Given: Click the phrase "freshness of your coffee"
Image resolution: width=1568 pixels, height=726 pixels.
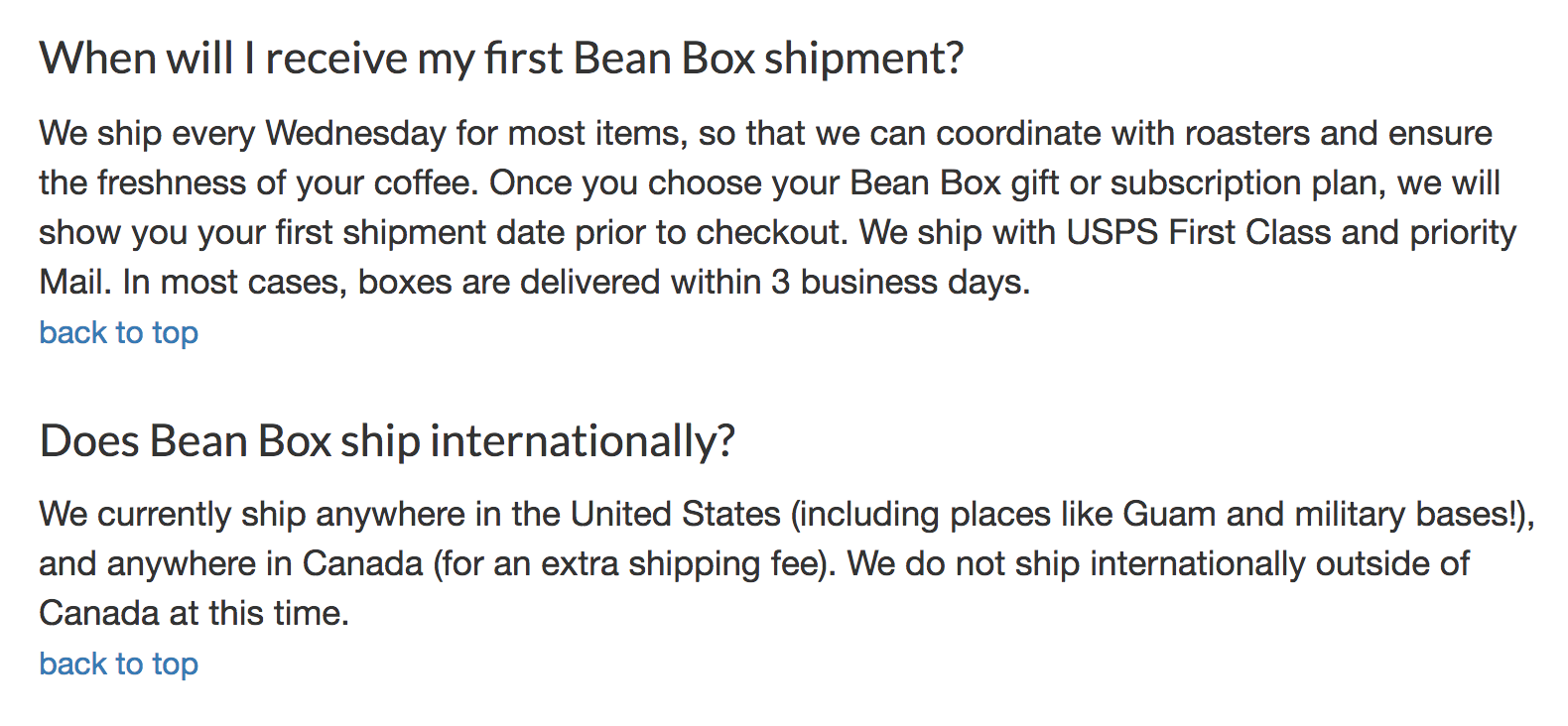Looking at the screenshot, I should 285,183.
